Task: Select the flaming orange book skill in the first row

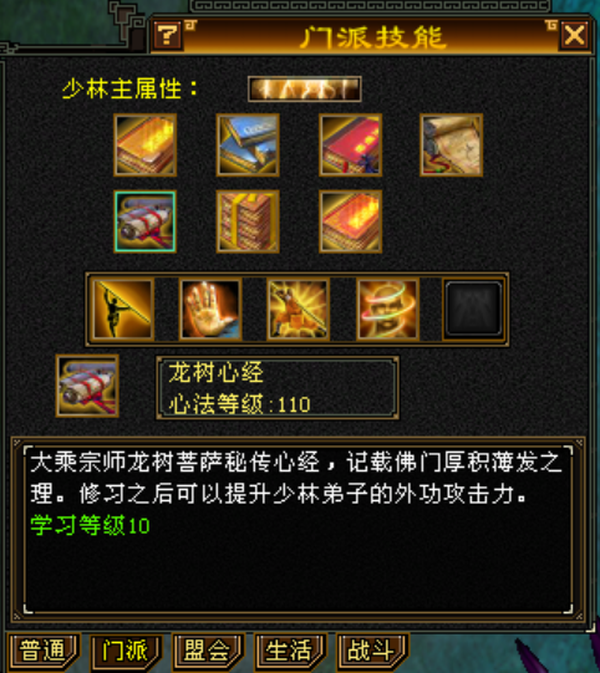Action: 145,145
